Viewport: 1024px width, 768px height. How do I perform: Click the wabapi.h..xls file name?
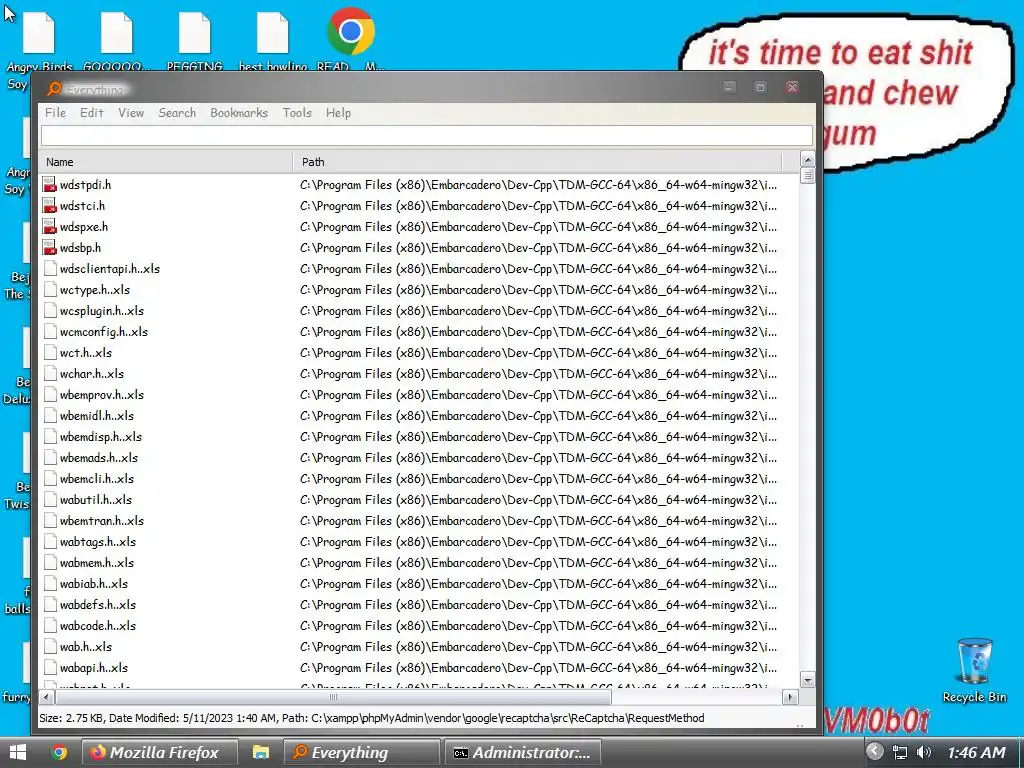click(94, 667)
